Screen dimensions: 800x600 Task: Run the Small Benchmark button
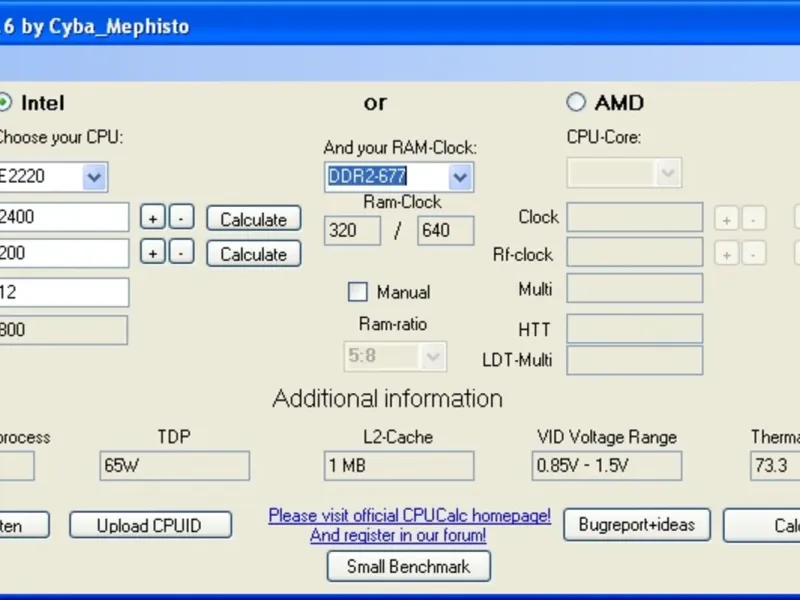pos(409,566)
